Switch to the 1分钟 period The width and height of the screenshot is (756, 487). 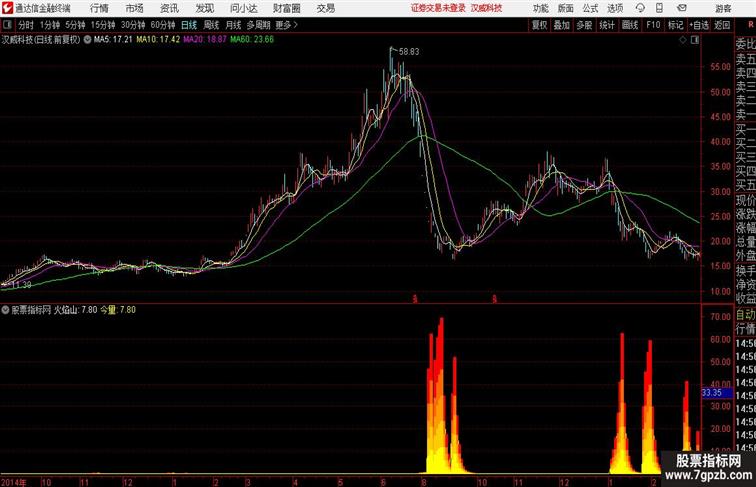click(x=50, y=25)
